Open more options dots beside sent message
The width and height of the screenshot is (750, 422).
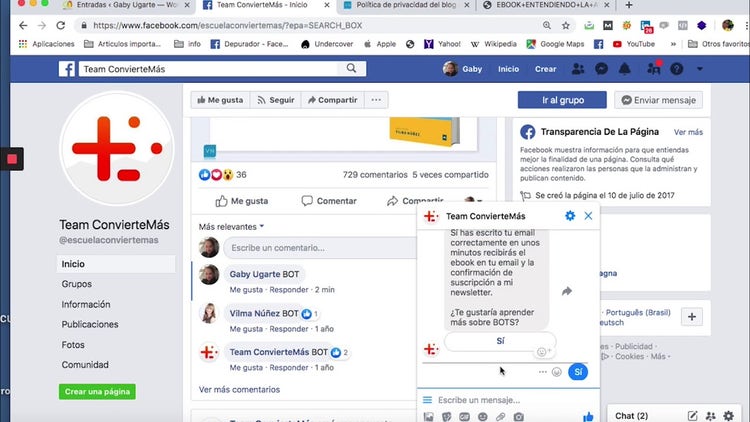point(542,372)
